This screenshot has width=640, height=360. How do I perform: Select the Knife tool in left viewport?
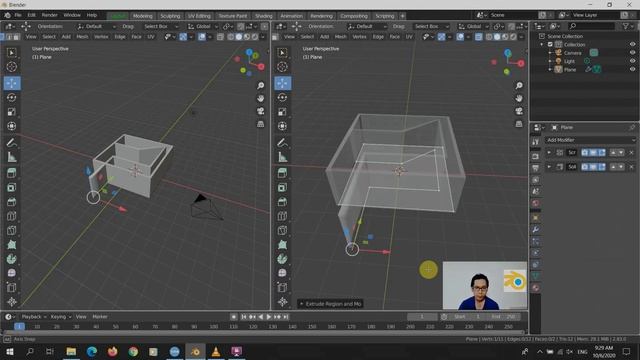click(x=11, y=231)
